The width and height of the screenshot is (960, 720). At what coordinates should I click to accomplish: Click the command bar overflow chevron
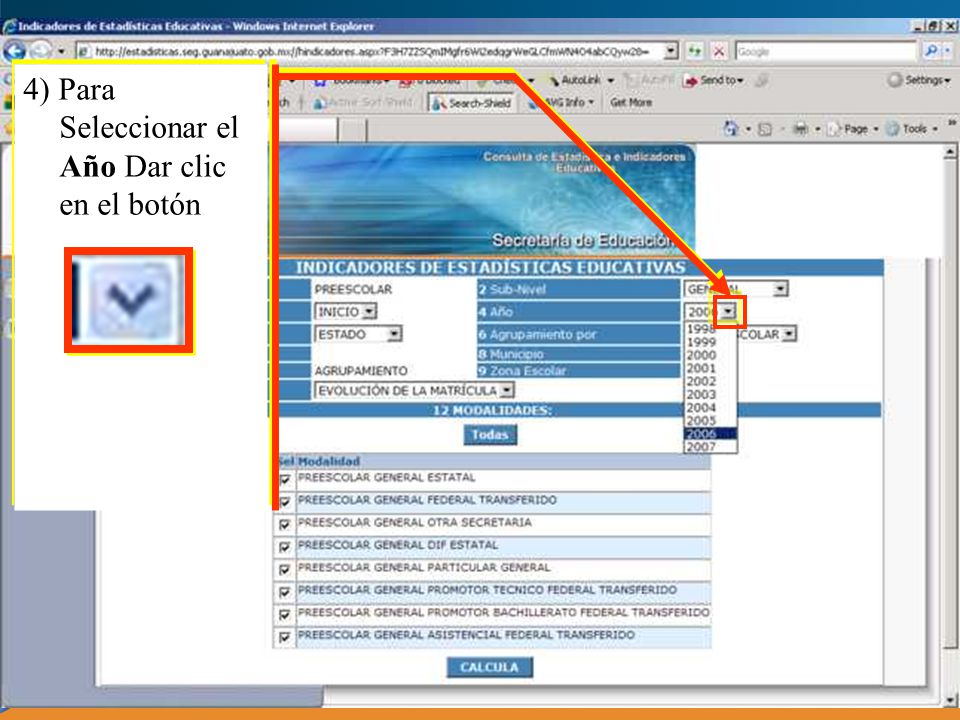coord(951,124)
